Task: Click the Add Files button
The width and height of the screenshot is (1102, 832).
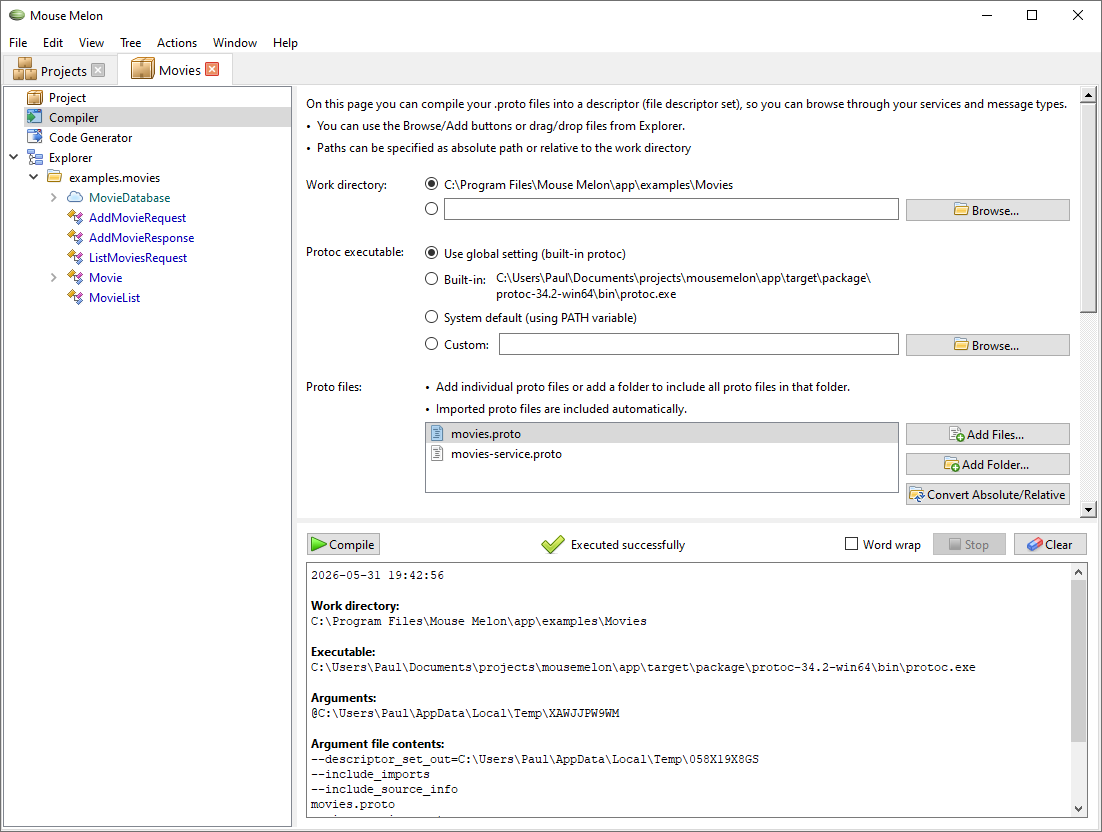Action: pyautogui.click(x=987, y=434)
